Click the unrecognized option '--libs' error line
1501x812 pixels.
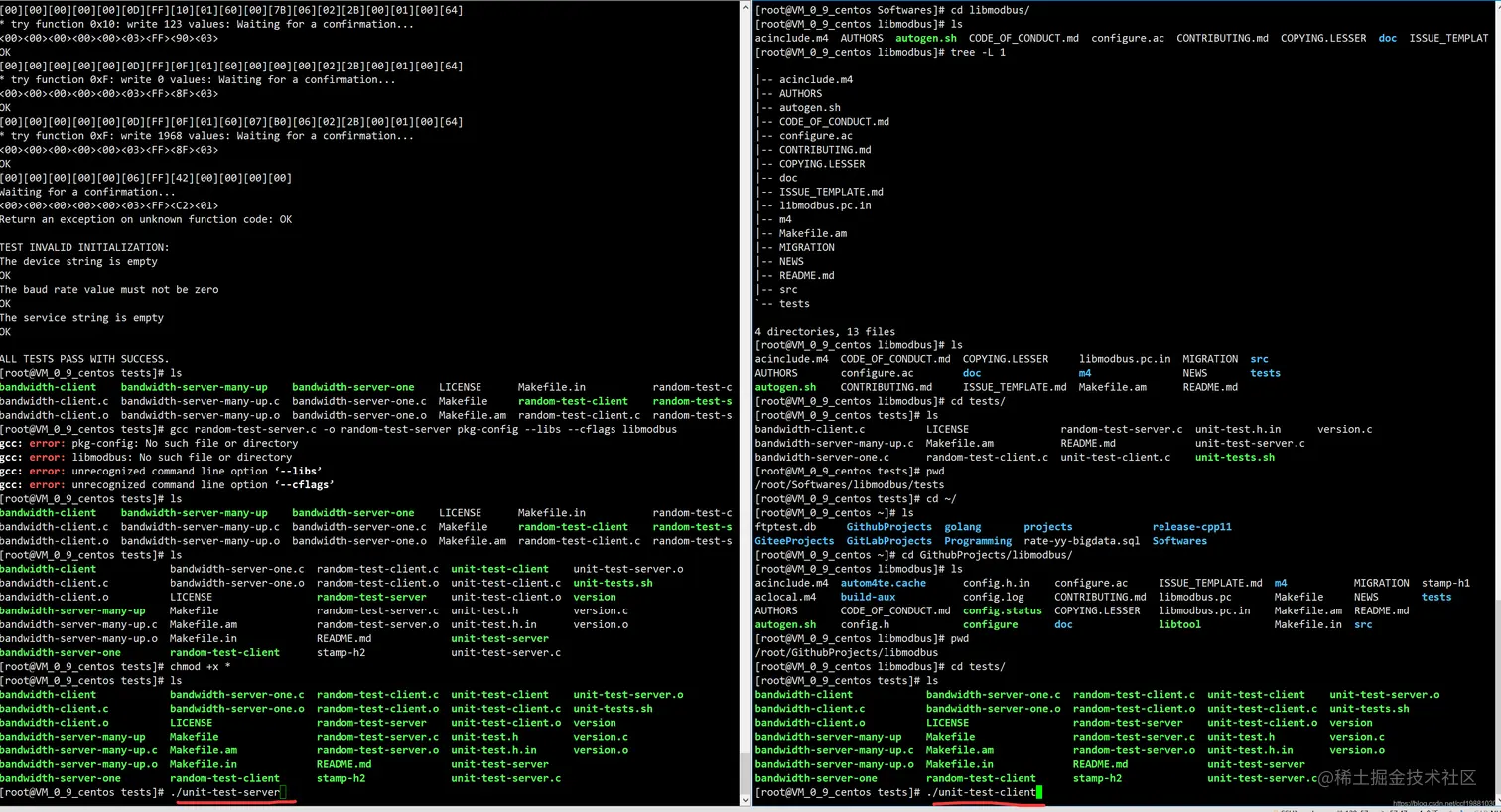[x=161, y=472]
